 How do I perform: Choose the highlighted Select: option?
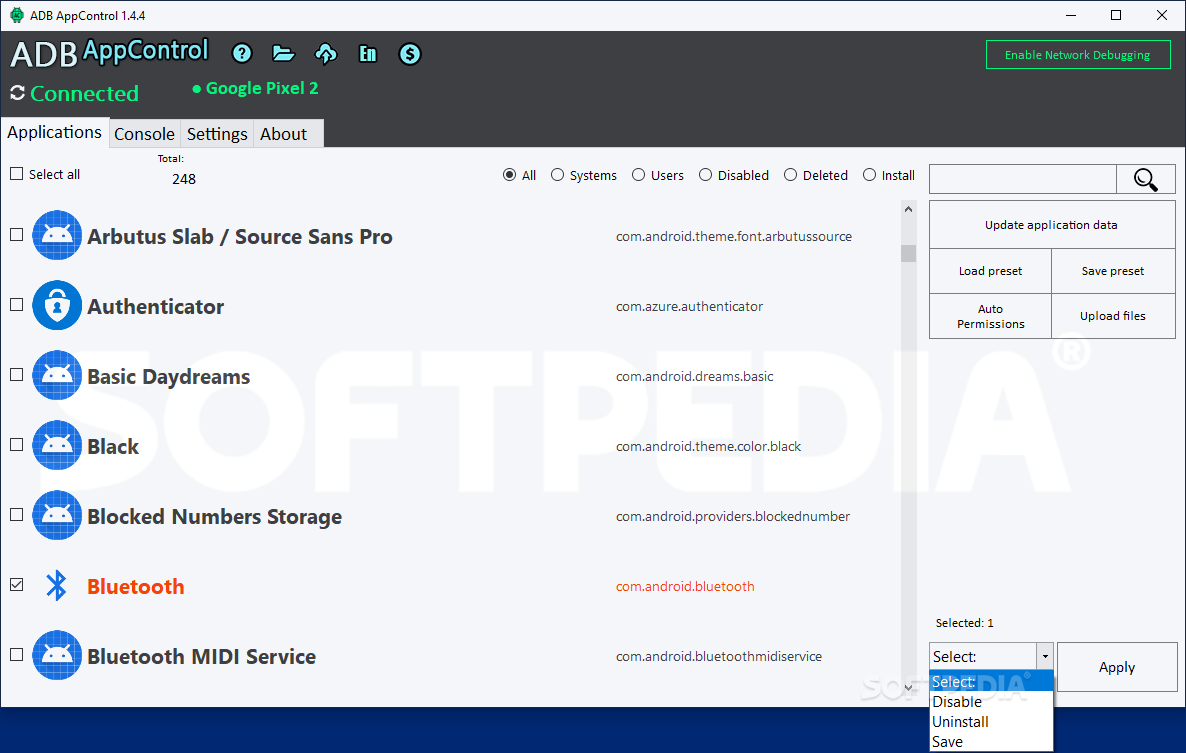pyautogui.click(x=991, y=681)
